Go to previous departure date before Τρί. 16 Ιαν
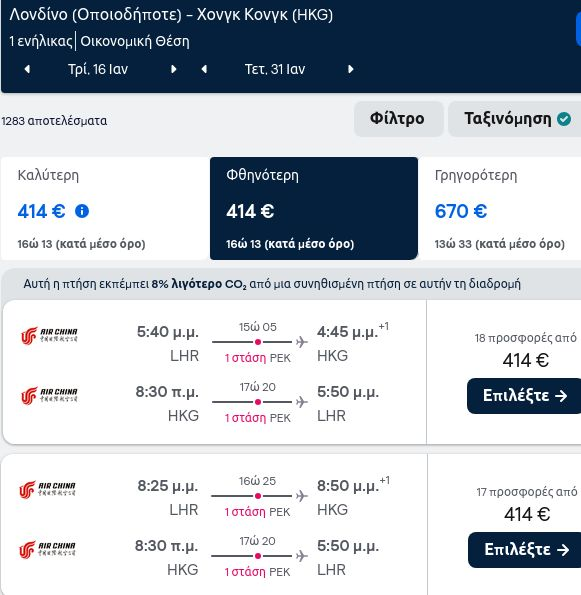581x595 pixels. point(27,69)
